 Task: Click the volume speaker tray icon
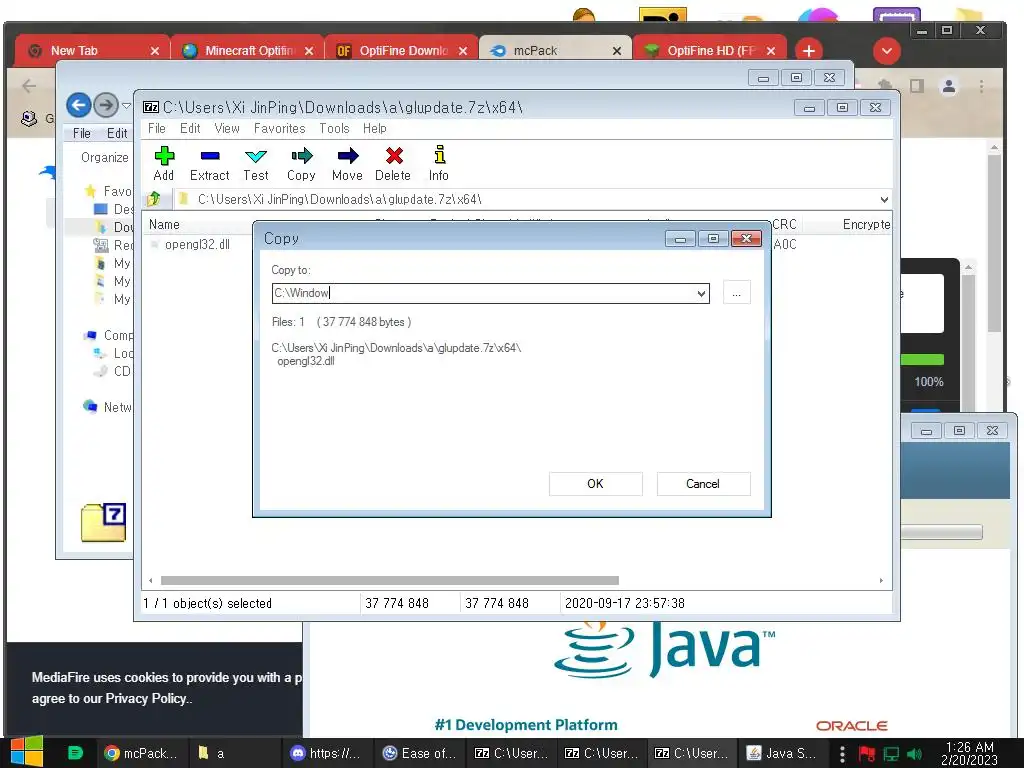click(914, 754)
